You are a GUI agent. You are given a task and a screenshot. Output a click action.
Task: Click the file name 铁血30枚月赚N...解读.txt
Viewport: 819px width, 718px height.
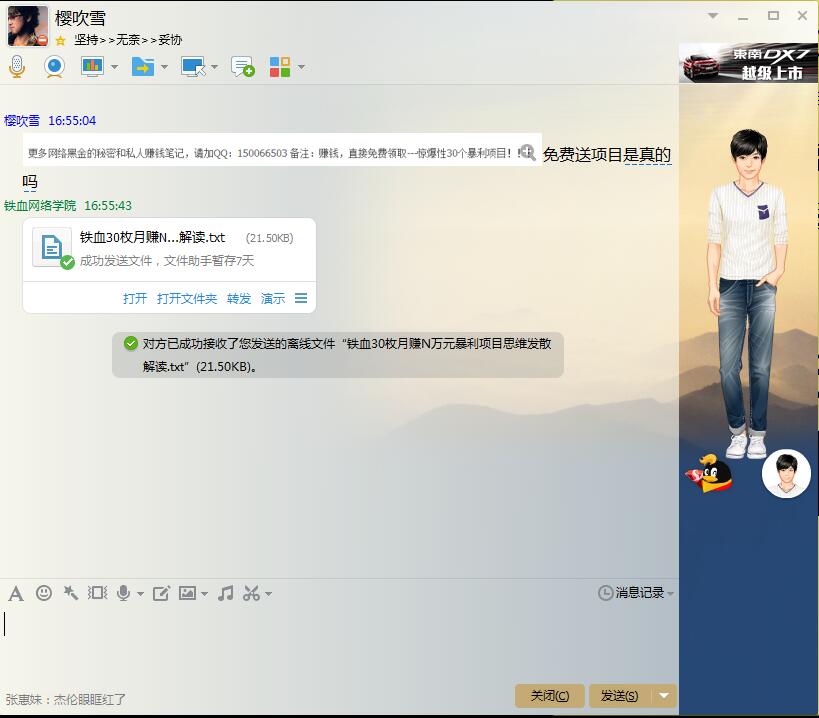pyautogui.click(x=152, y=238)
